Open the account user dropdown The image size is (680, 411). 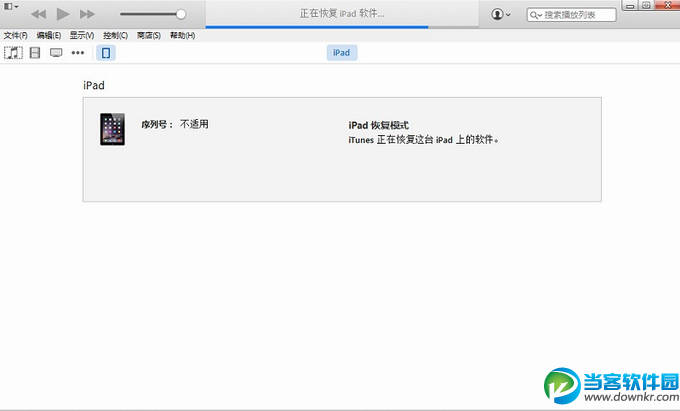[x=501, y=14]
